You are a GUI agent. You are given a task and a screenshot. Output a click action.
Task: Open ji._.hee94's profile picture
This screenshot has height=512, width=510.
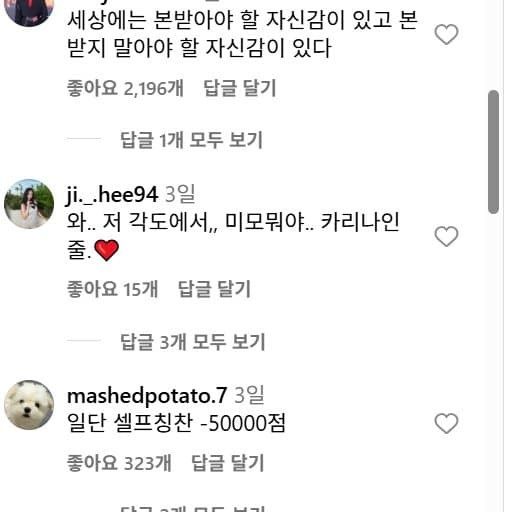pos(29,204)
